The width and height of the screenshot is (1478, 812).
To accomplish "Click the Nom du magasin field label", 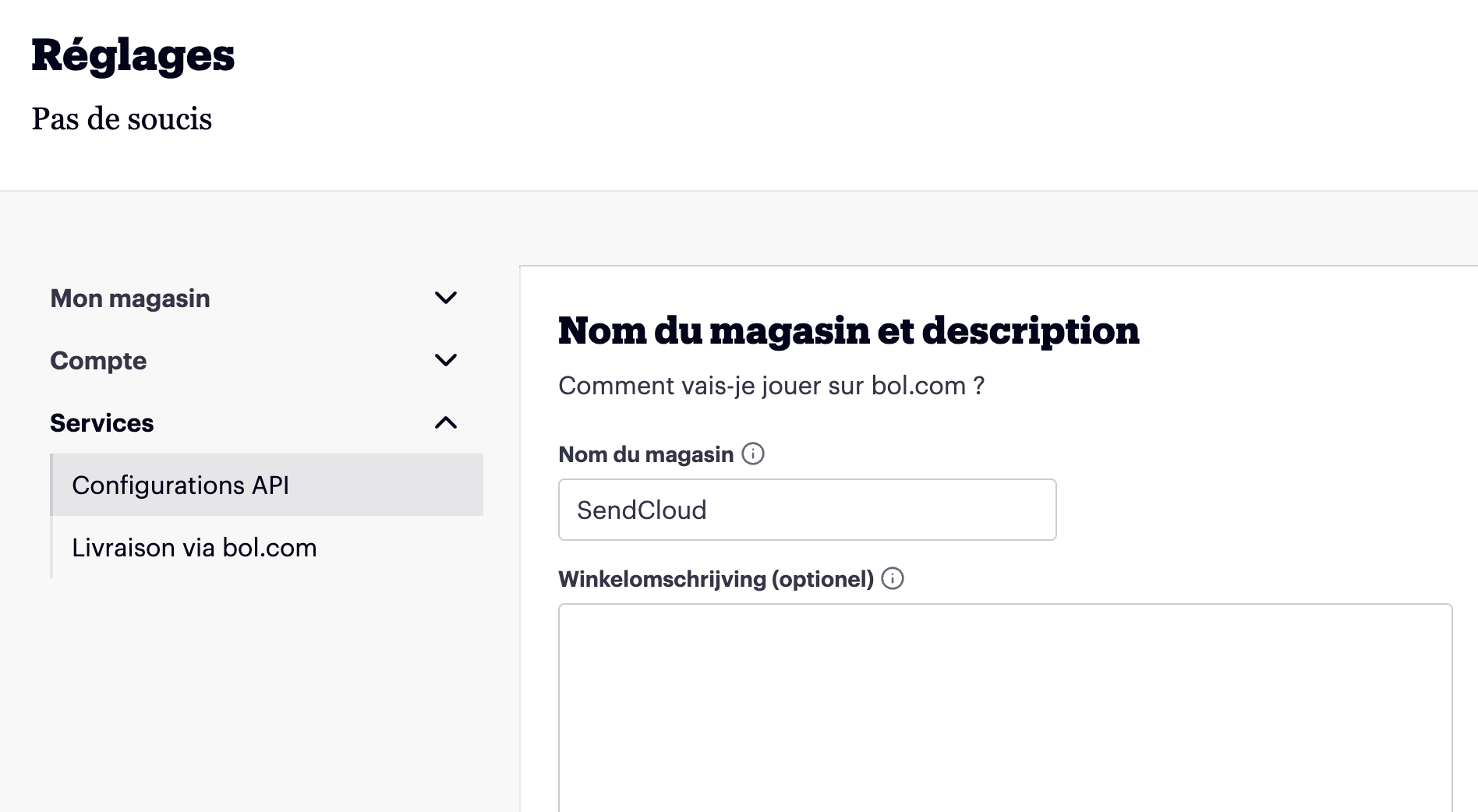I will click(x=646, y=454).
